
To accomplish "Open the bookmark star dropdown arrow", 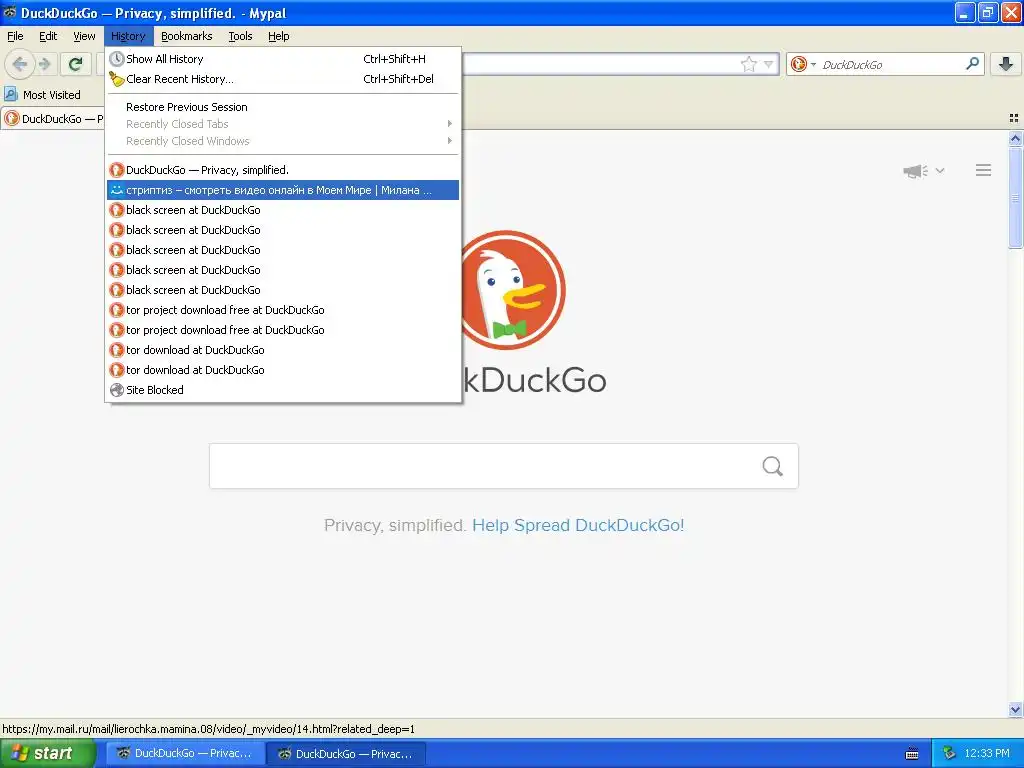I will point(769,64).
